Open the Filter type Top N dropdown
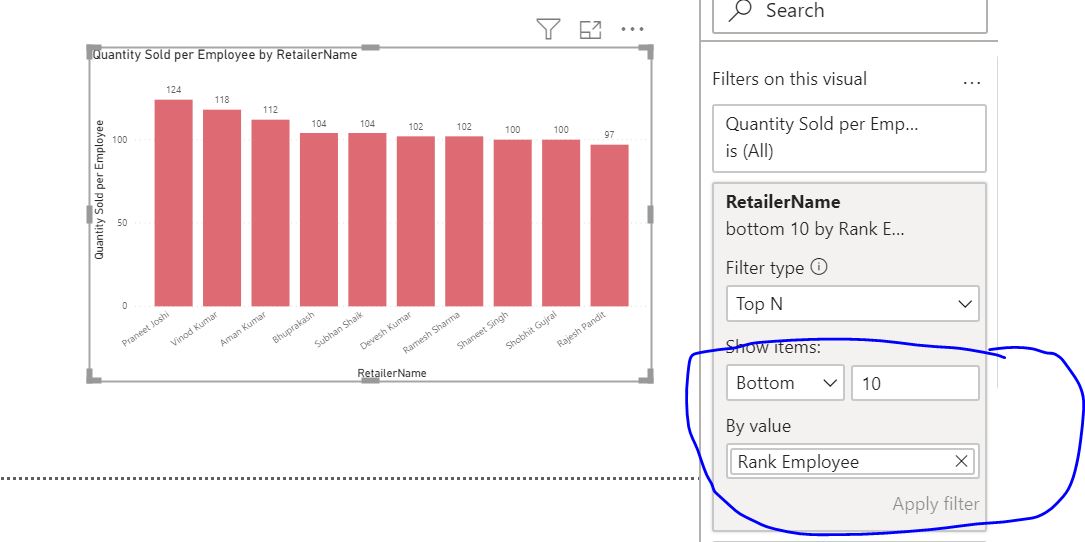Viewport: 1085px width, 542px height. pos(852,303)
